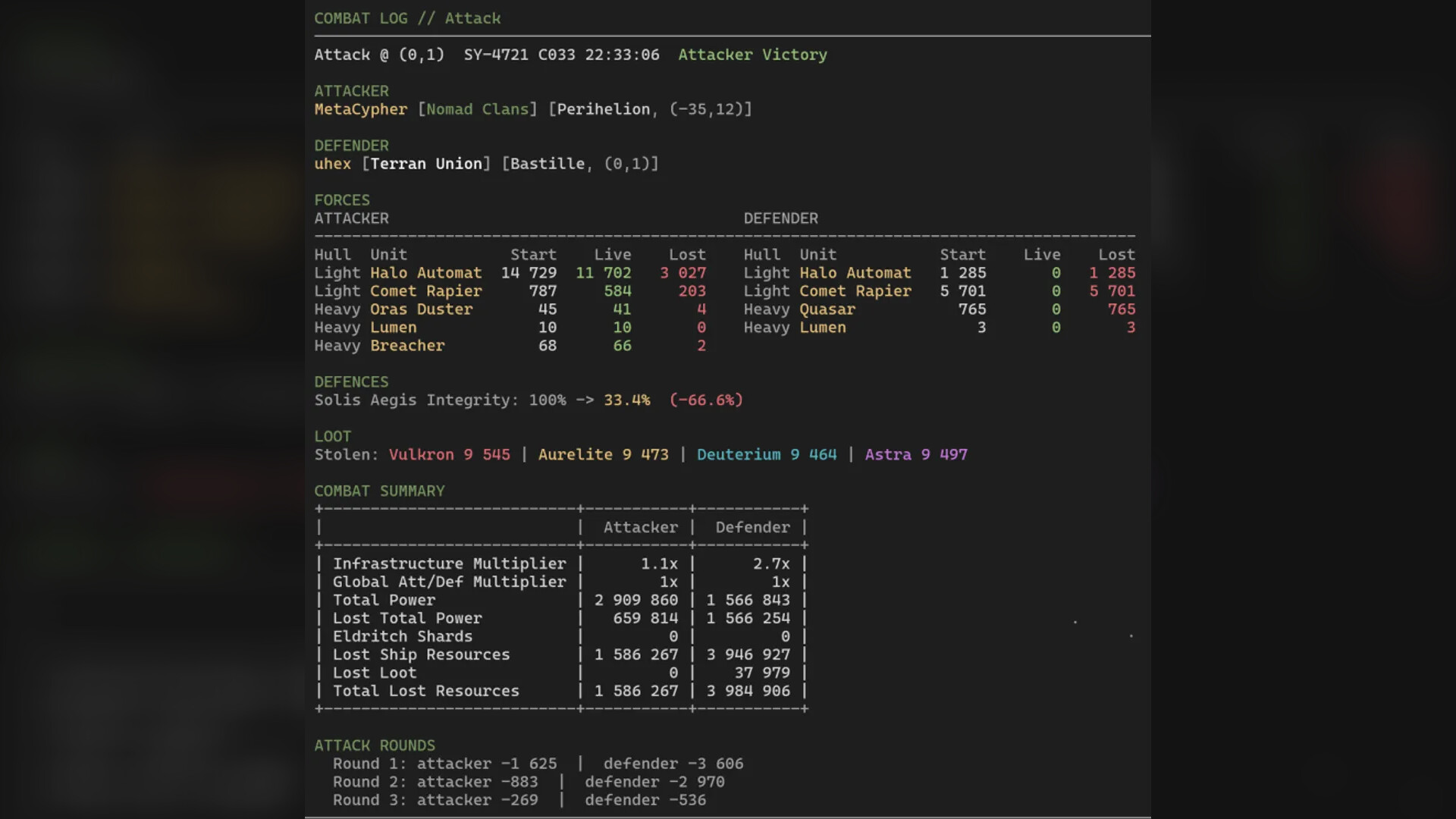Open the Perihelion, (-35,12) location
This screenshot has width=1456, height=819.
[x=650, y=109]
